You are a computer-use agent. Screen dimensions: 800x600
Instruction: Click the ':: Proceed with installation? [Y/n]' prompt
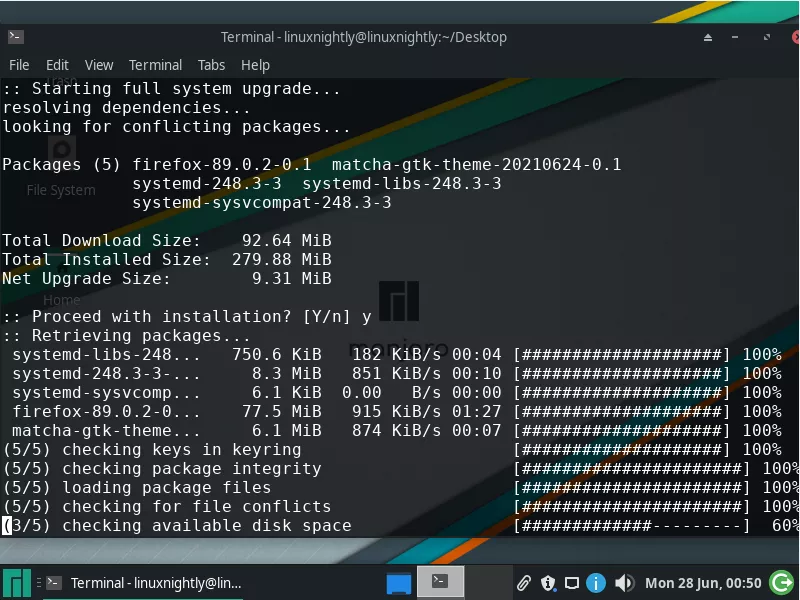pos(176,316)
